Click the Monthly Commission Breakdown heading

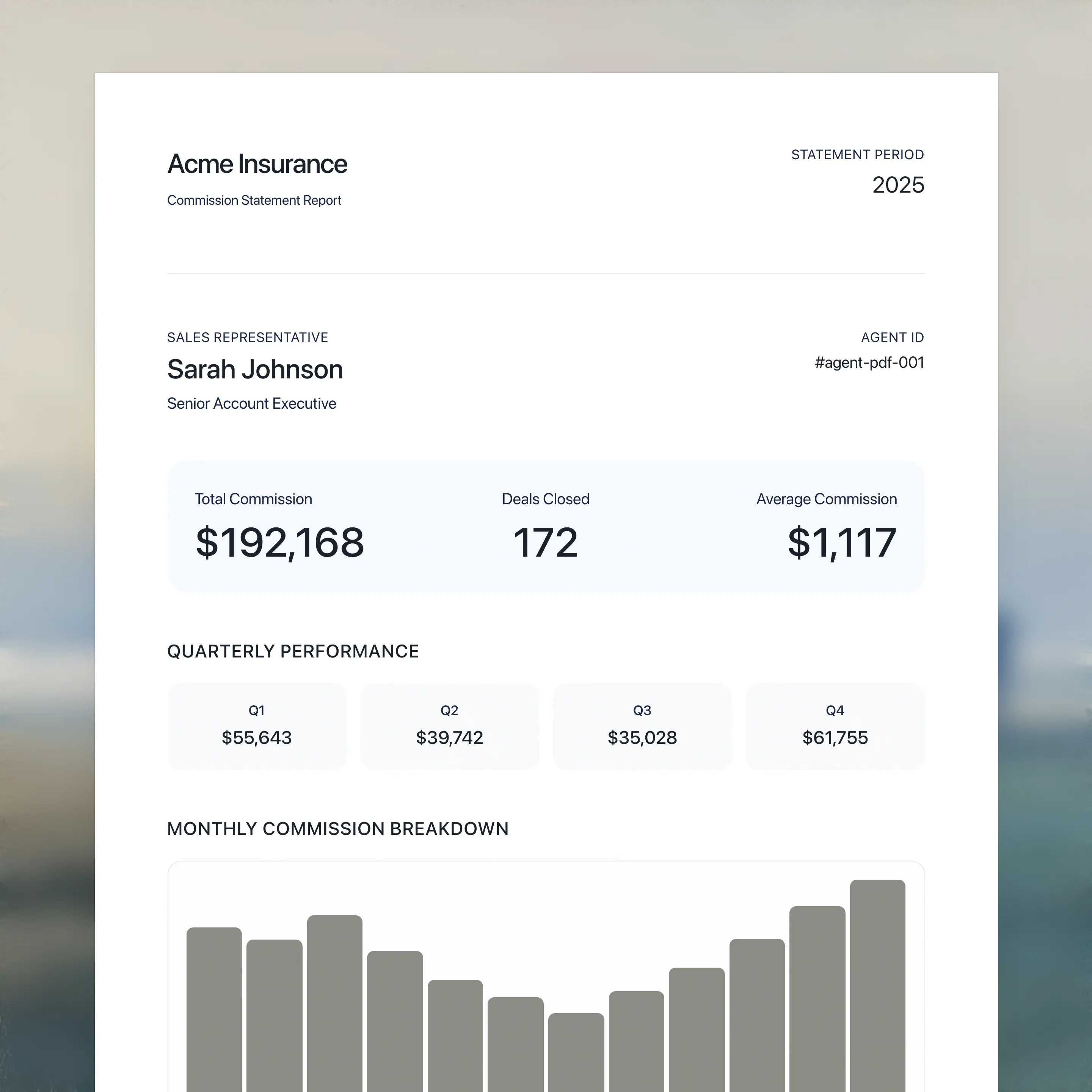pos(338,828)
